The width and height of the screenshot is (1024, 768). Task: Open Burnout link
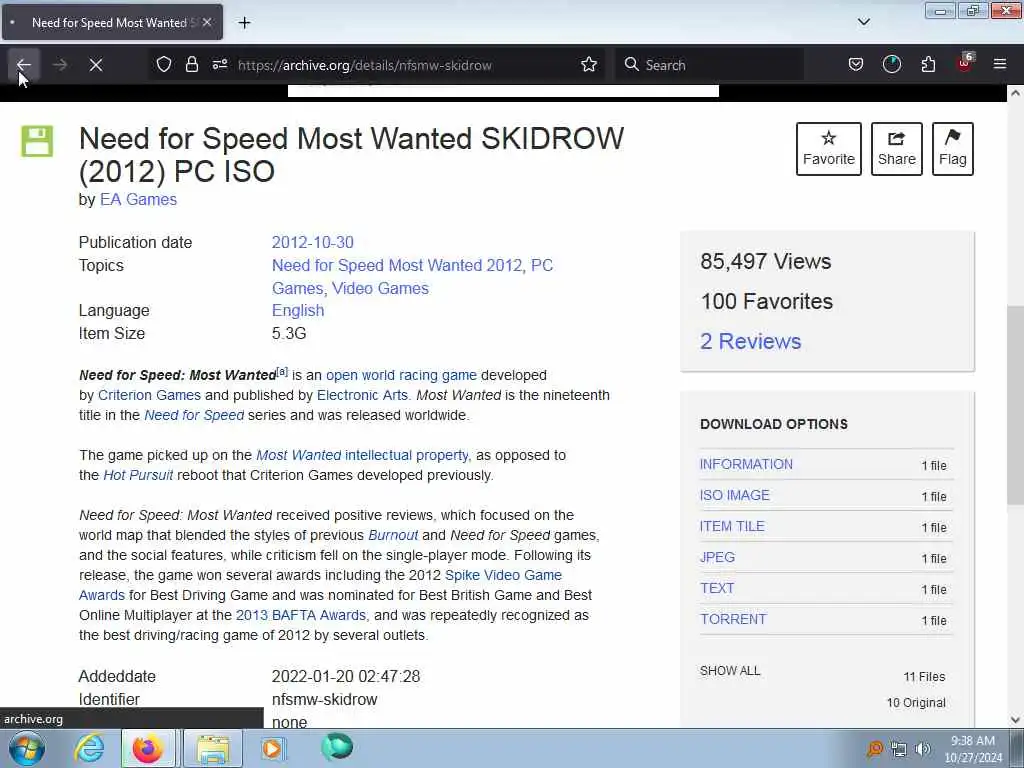click(x=392, y=536)
